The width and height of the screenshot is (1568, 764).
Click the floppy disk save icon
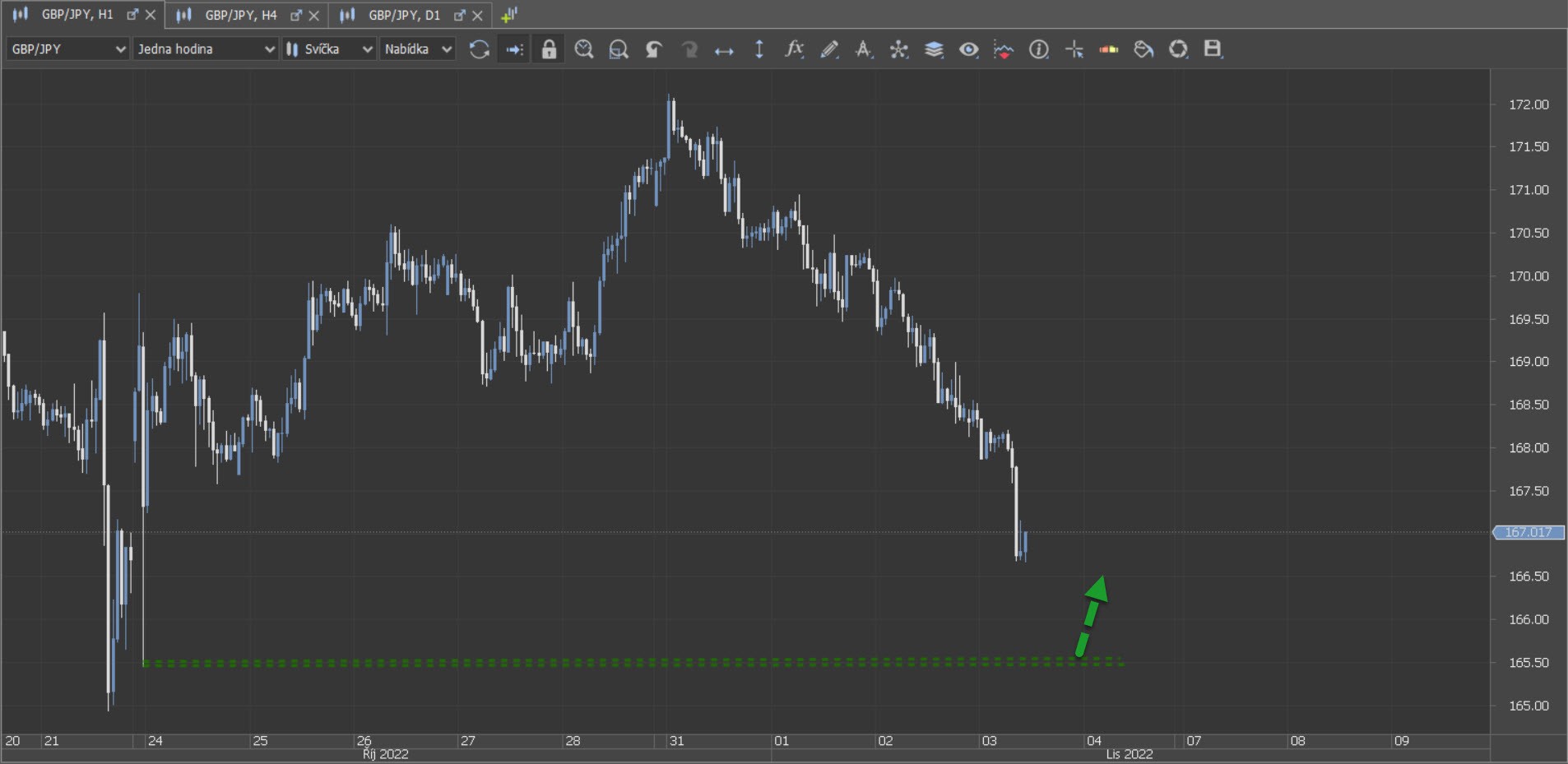(1213, 49)
